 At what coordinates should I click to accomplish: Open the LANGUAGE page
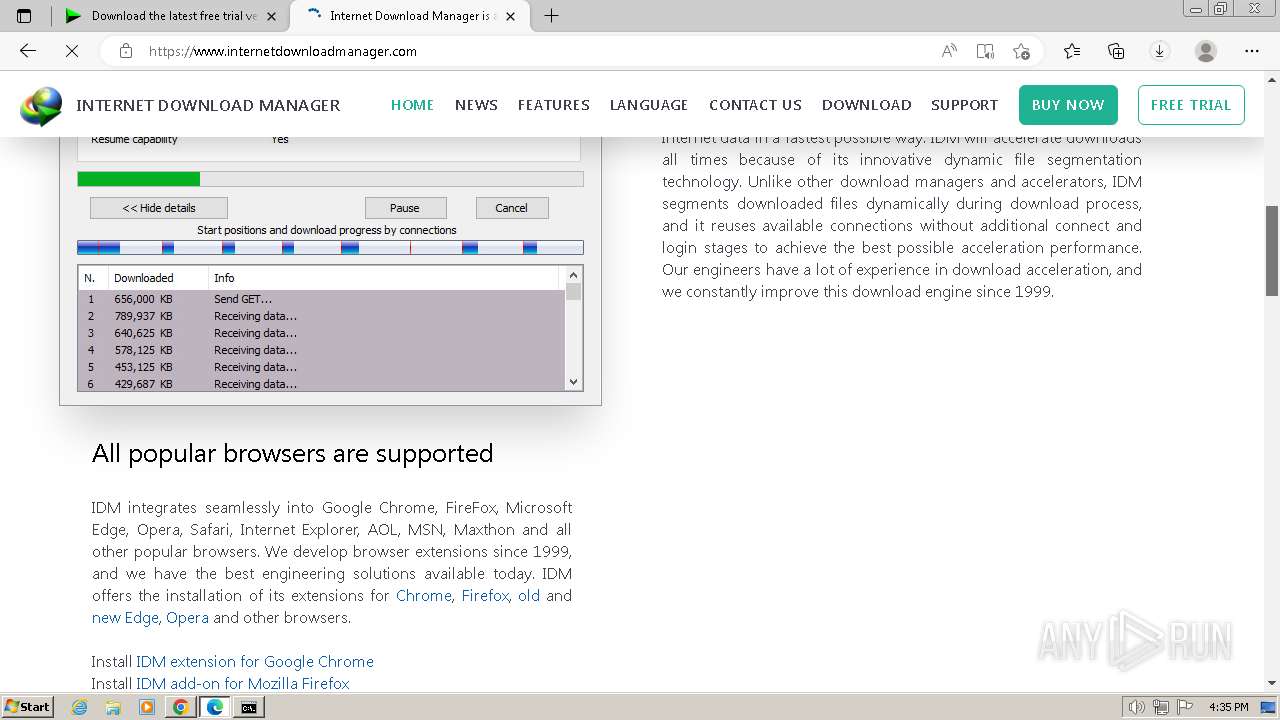click(x=649, y=105)
